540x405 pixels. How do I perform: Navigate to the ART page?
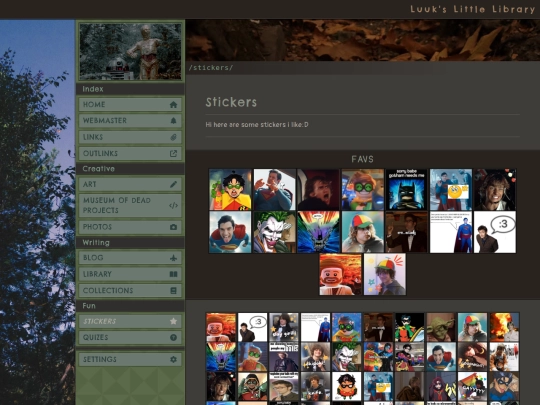130,184
